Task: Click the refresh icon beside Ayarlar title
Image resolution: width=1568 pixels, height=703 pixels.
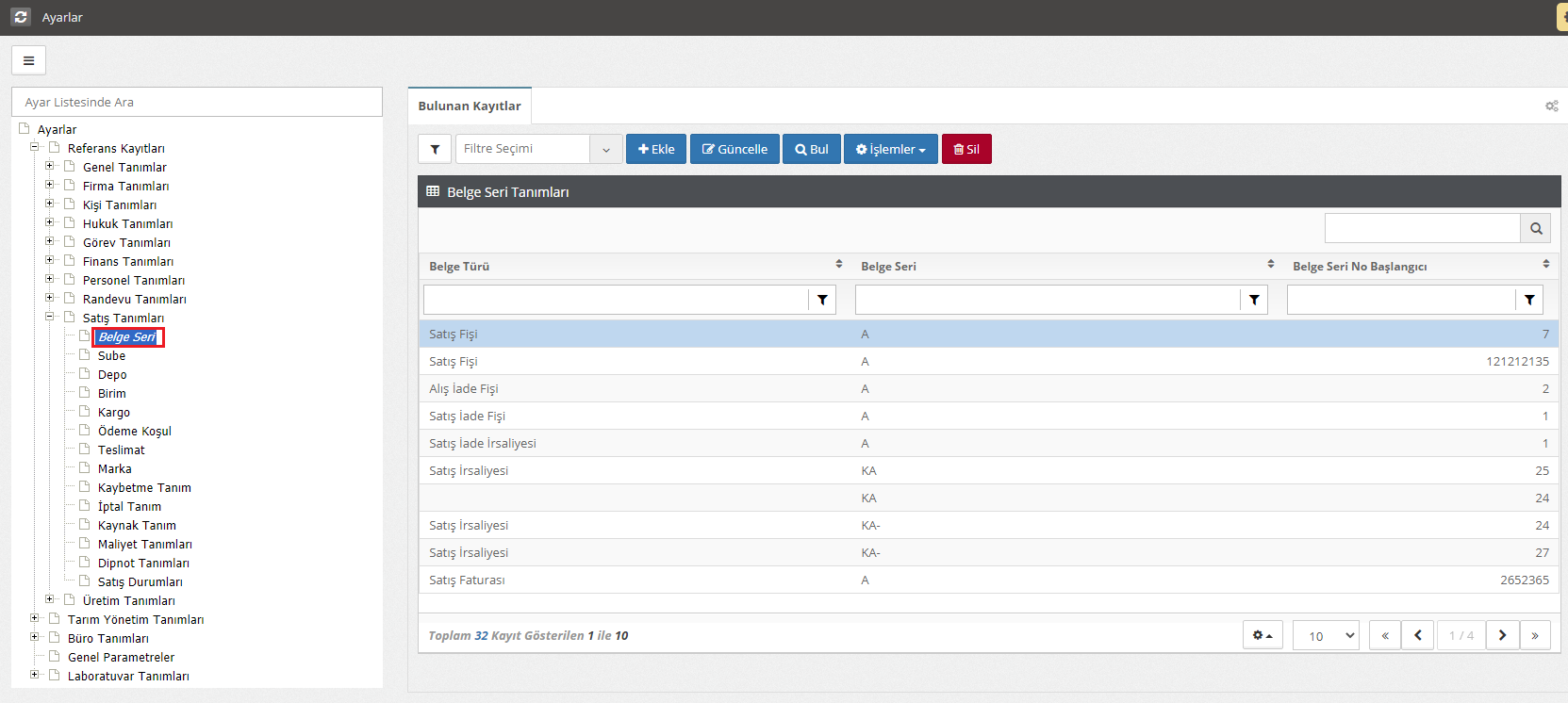Action: click(21, 17)
